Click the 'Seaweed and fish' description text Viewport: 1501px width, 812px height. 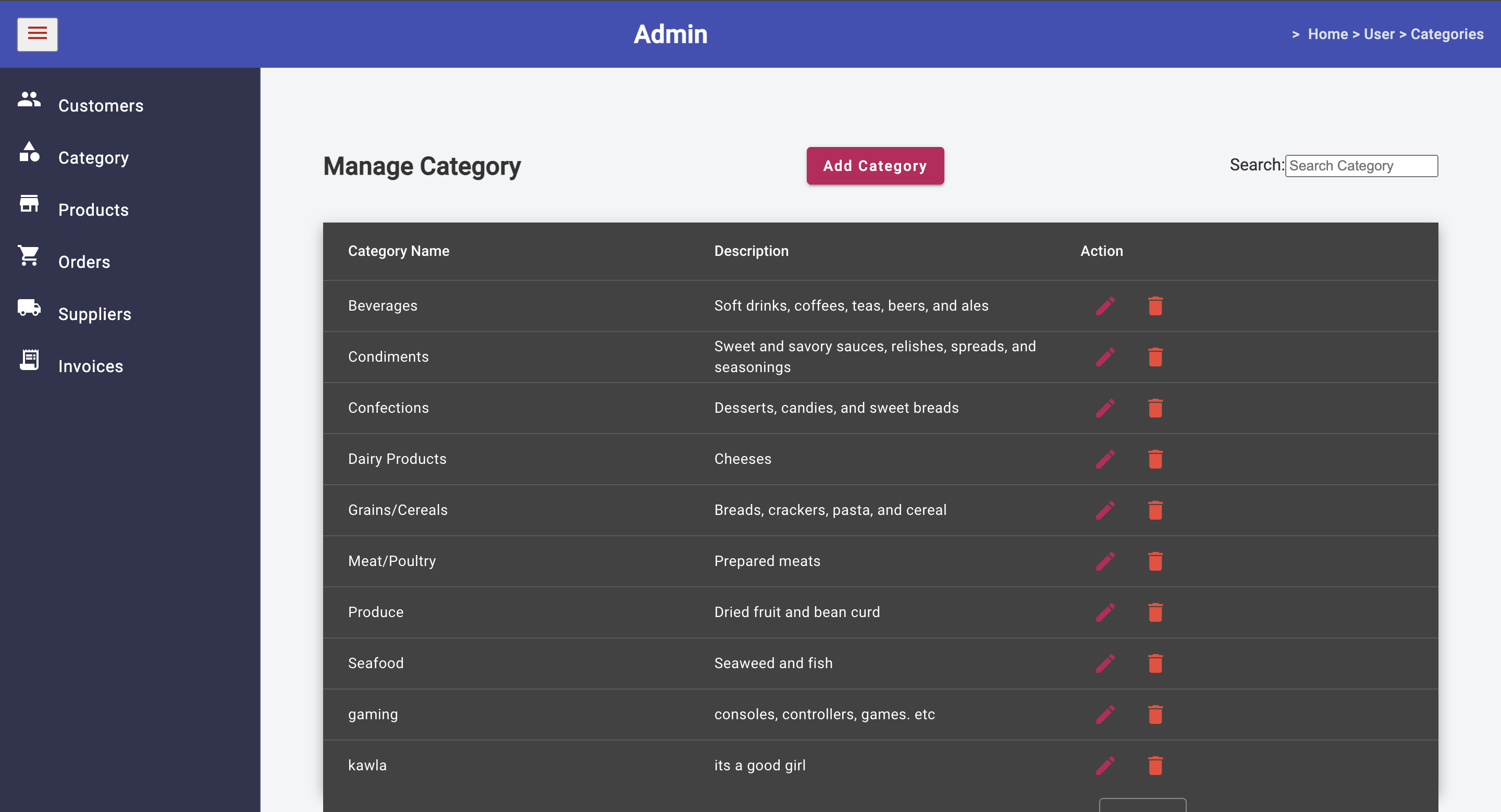click(773, 663)
